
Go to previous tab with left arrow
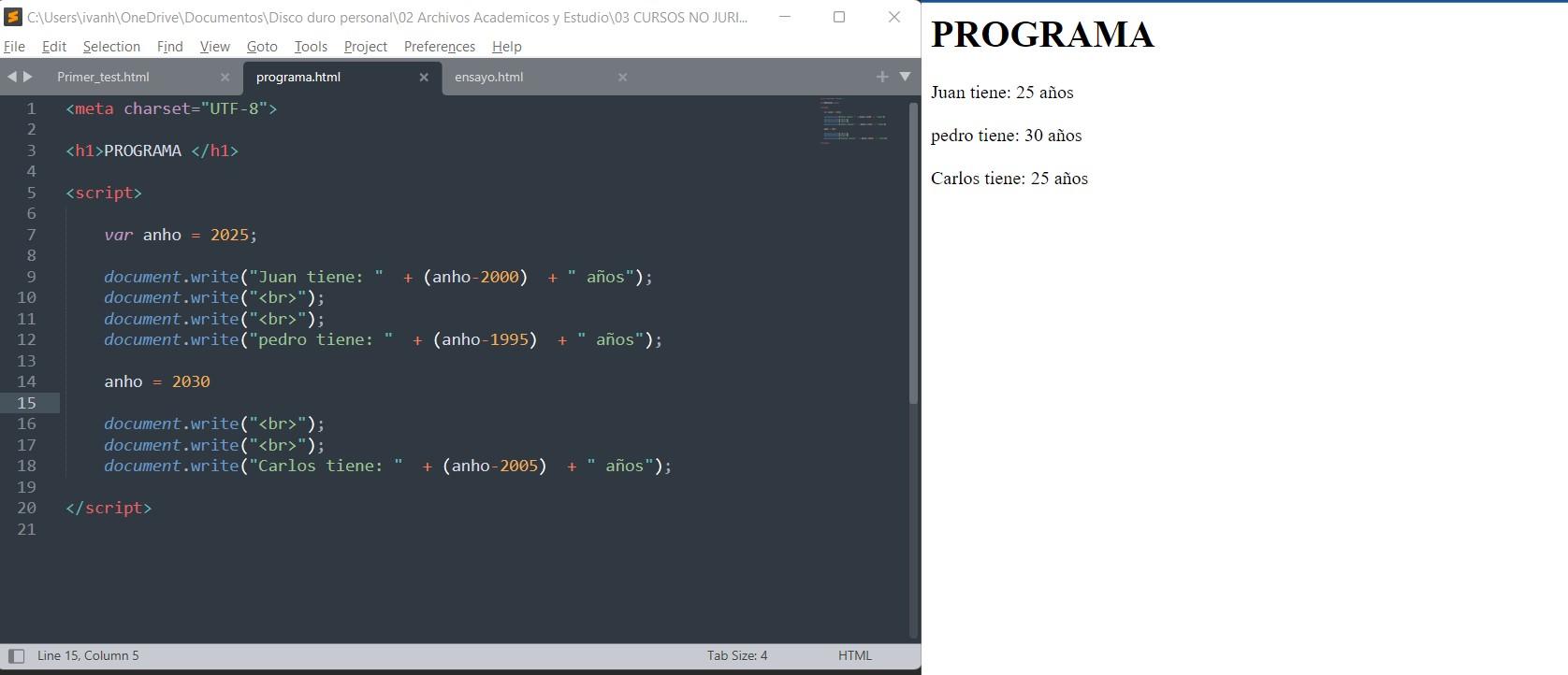coord(11,77)
